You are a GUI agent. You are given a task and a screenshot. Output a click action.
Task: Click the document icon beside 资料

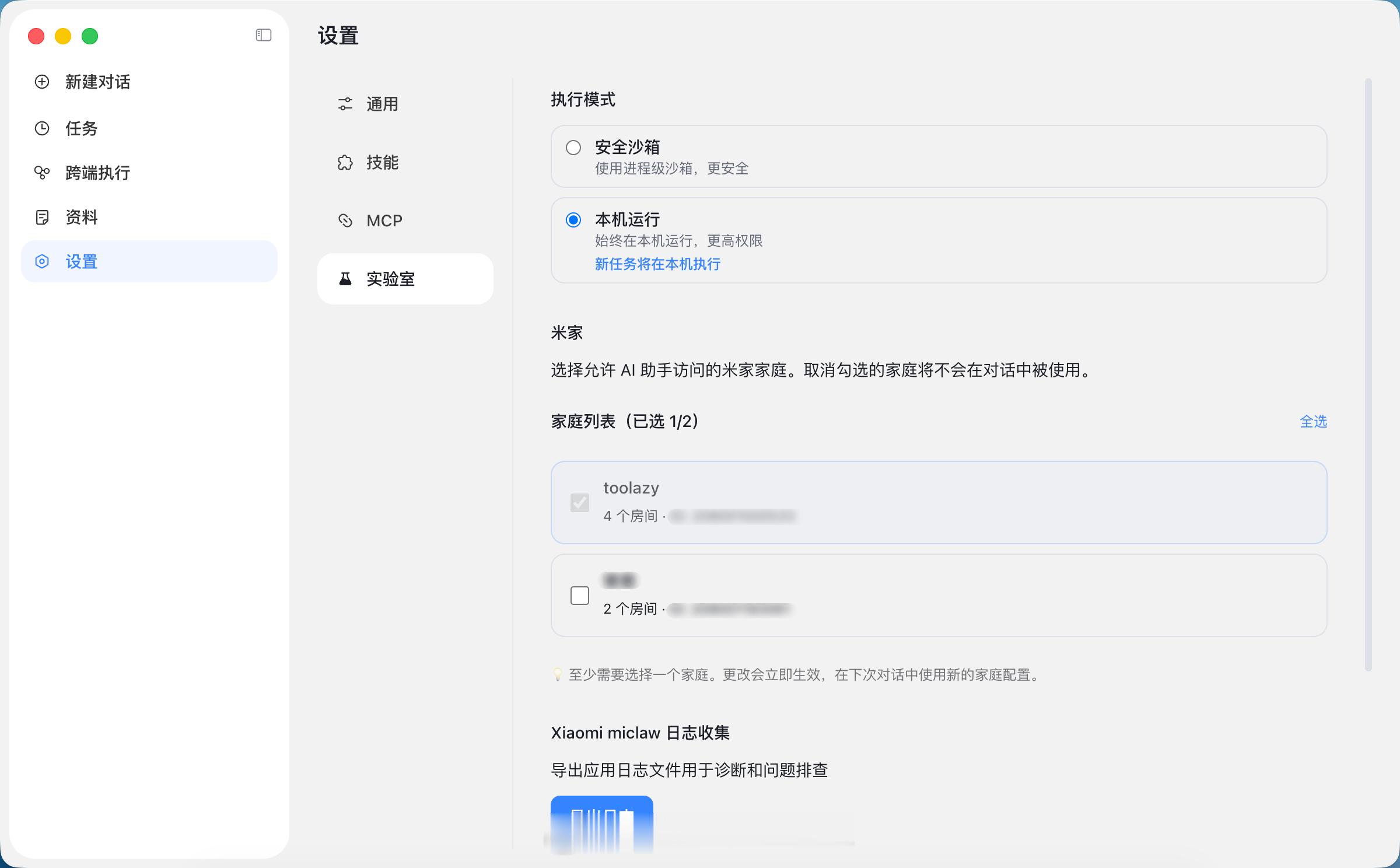(x=42, y=218)
